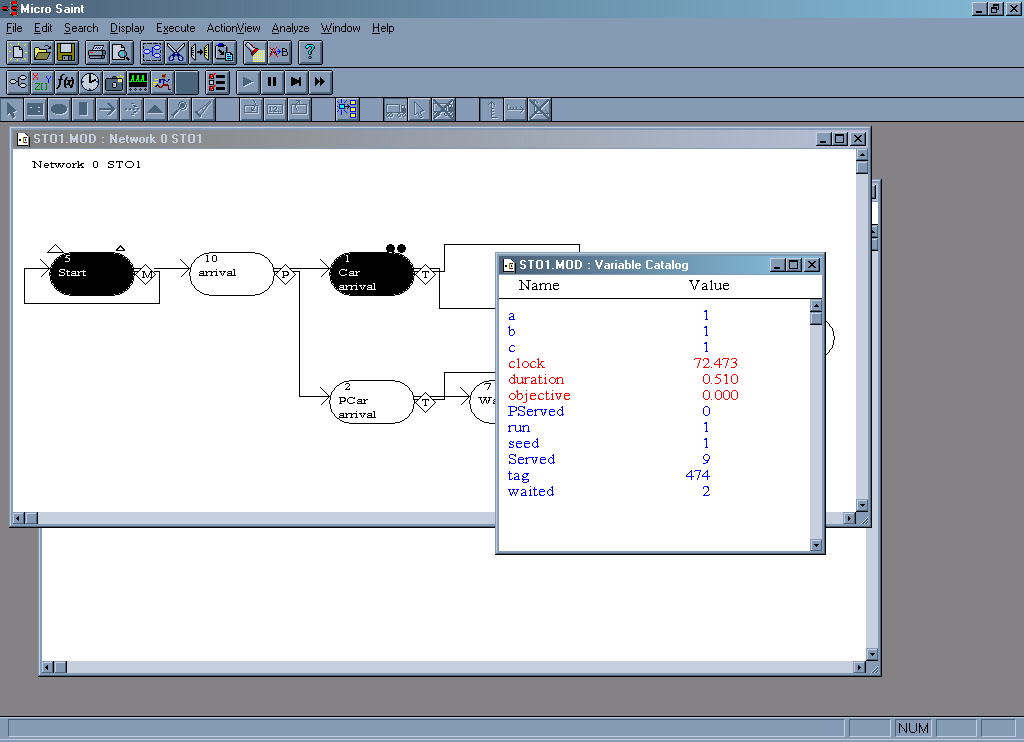
Task: Click the flashlight Find icon
Action: coord(255,52)
